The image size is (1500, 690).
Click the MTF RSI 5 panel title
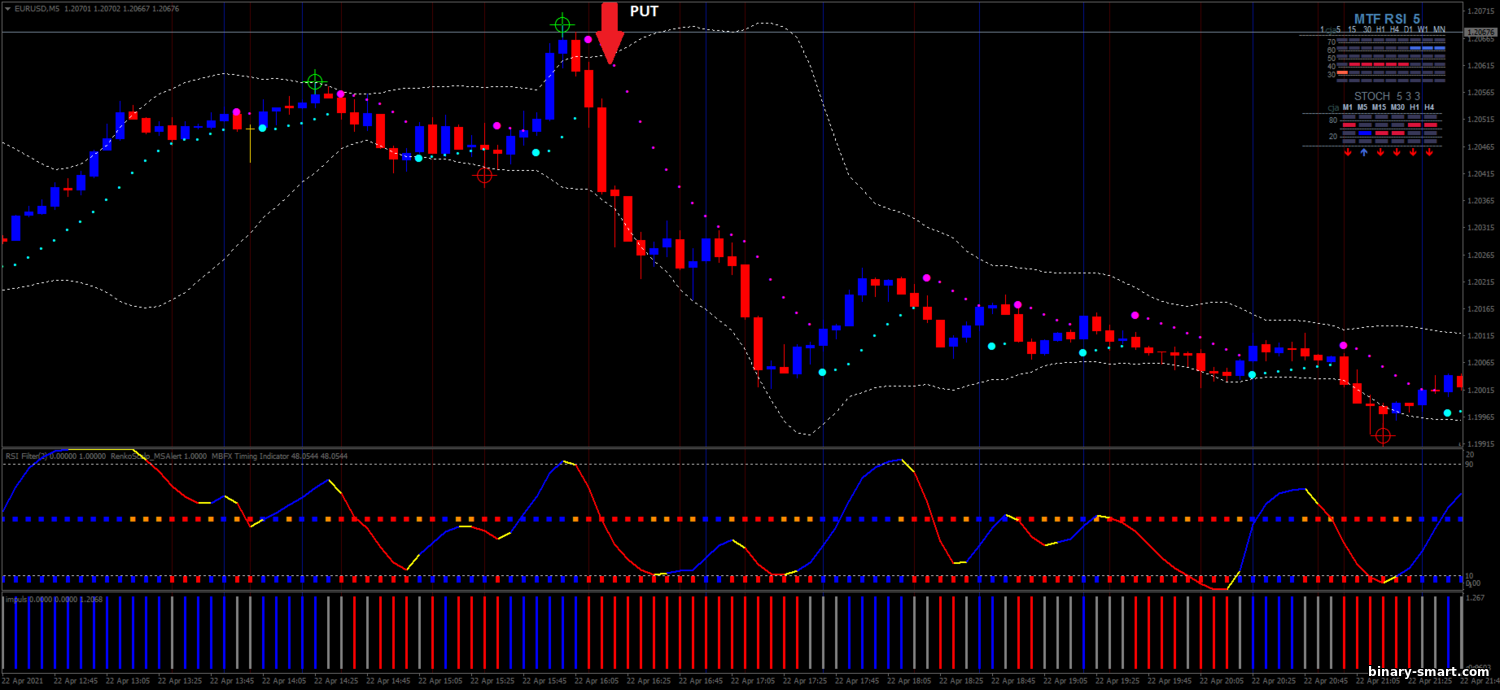pyautogui.click(x=1385, y=18)
